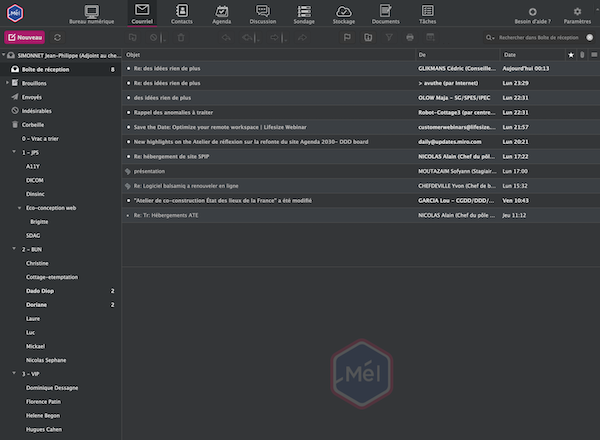
Task: Toggle the switch beside the search field
Action: point(591,37)
